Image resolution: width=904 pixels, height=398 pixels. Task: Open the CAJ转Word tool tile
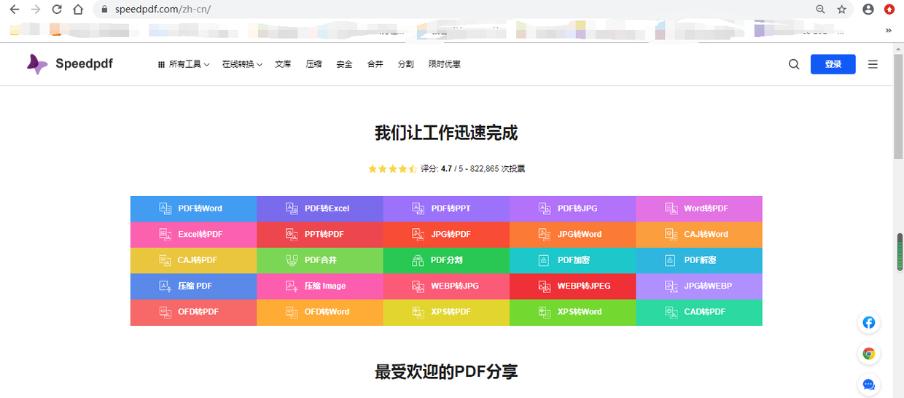click(699, 235)
